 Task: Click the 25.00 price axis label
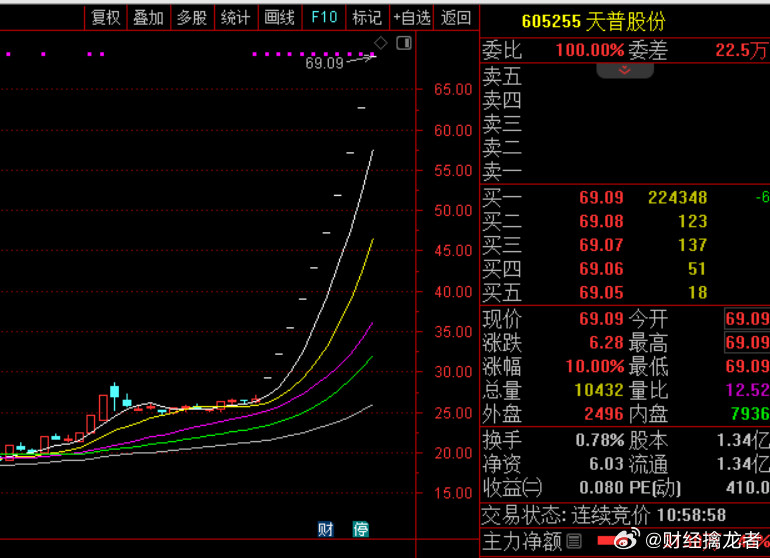(x=453, y=413)
